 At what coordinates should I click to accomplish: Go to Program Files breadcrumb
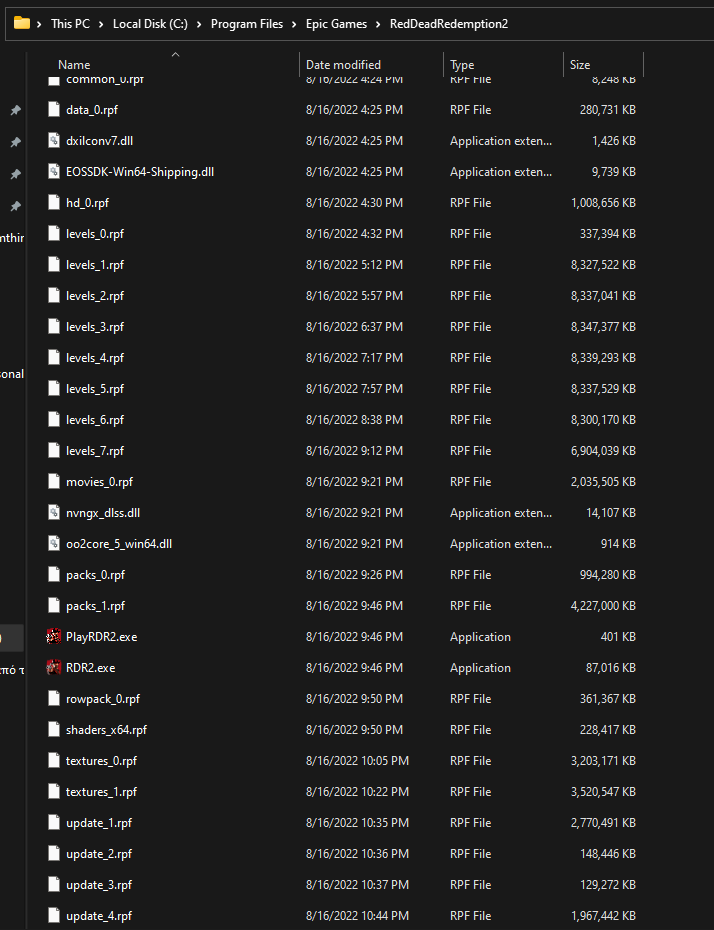click(x=247, y=24)
